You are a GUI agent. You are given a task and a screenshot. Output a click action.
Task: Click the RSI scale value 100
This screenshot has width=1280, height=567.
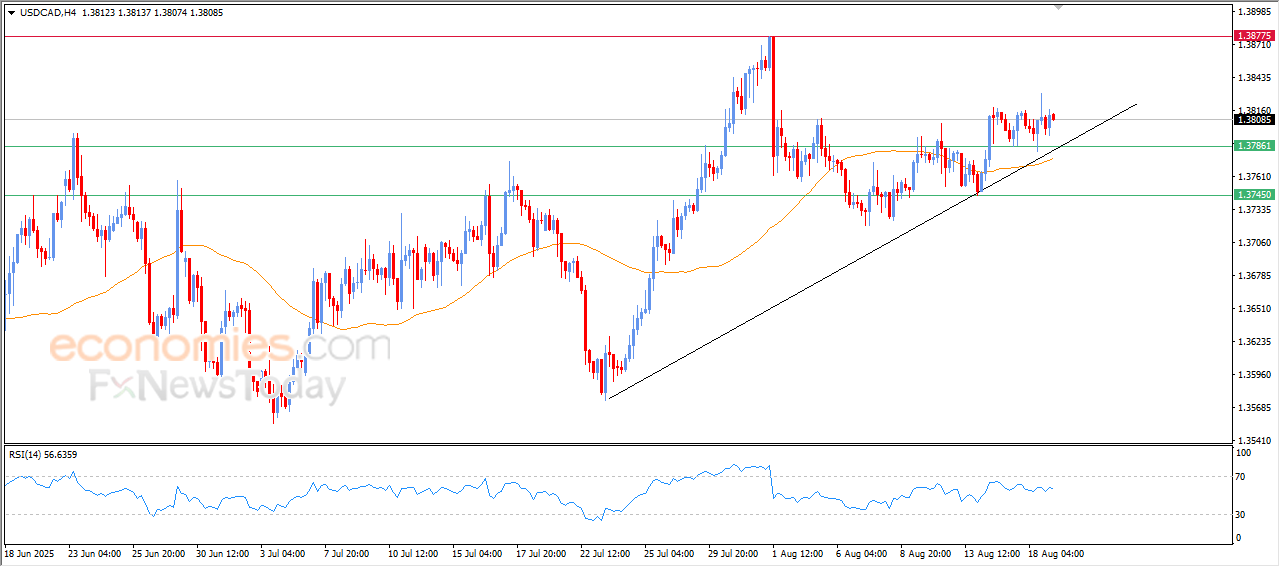1246,454
